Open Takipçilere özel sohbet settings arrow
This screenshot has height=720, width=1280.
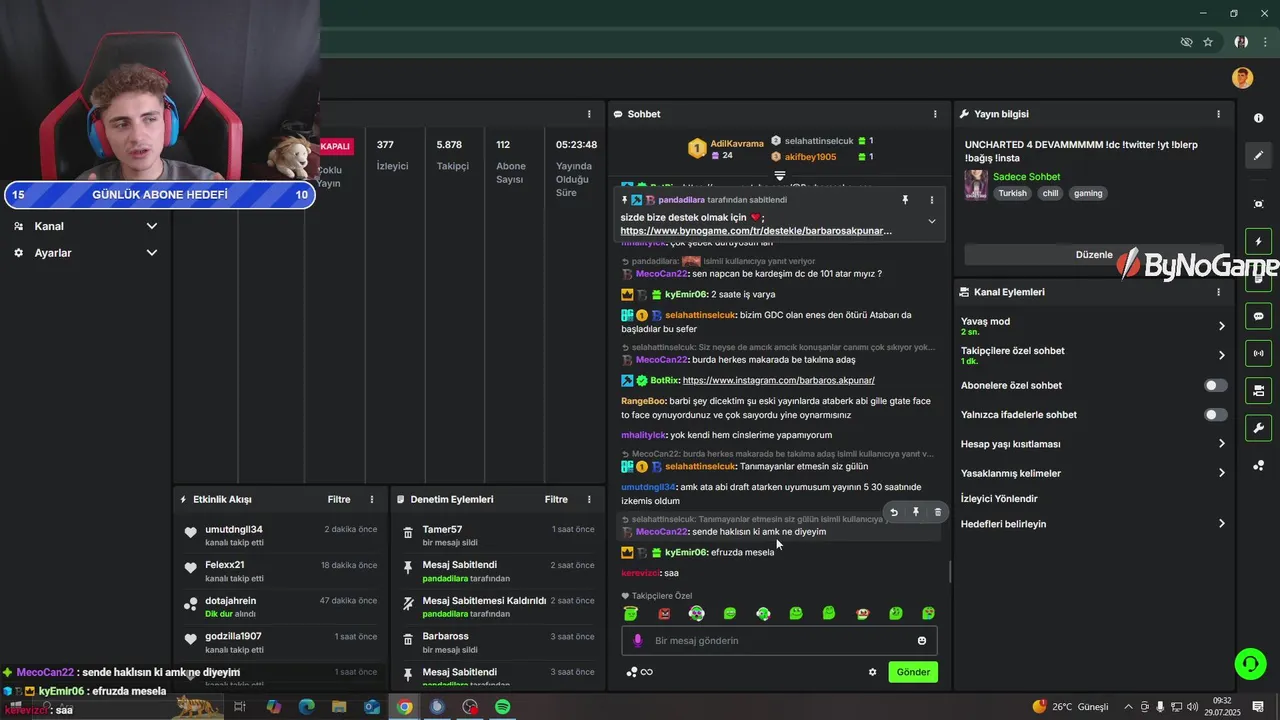point(1221,355)
